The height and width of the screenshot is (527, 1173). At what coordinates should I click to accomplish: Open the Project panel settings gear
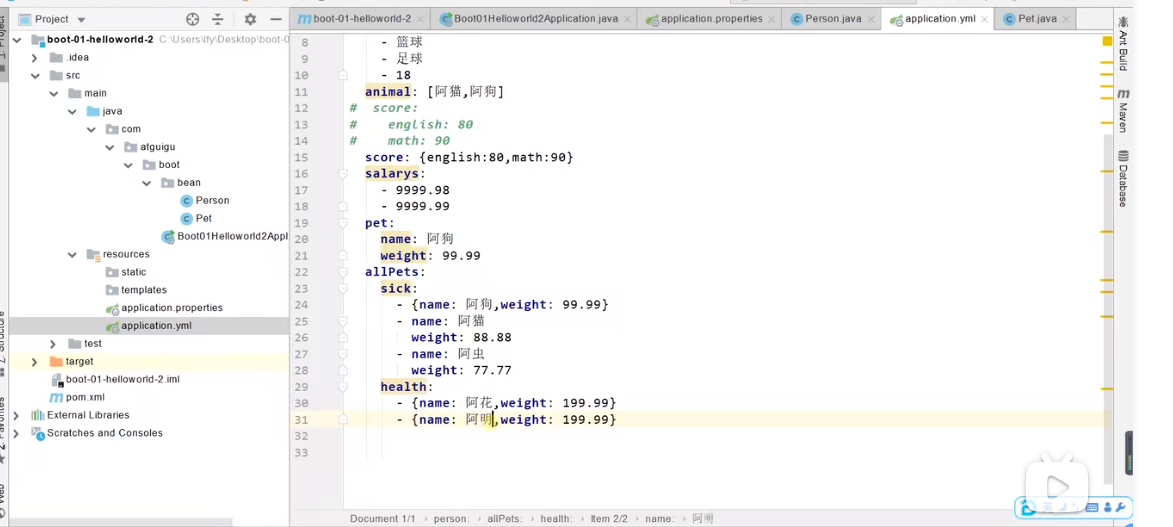(250, 19)
